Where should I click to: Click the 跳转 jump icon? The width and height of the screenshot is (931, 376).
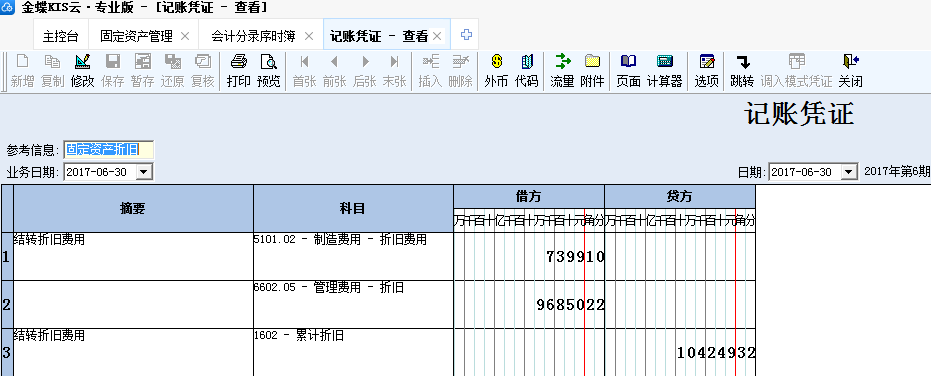742,71
